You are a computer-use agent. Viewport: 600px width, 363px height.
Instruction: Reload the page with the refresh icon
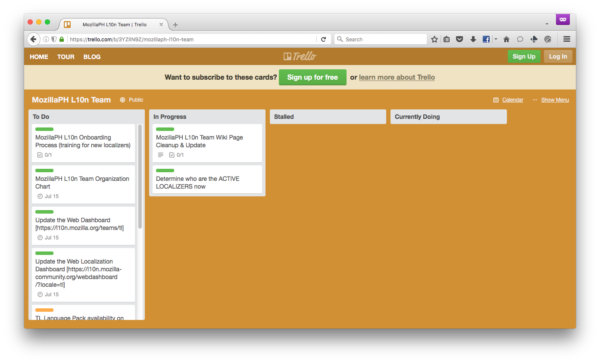point(323,39)
